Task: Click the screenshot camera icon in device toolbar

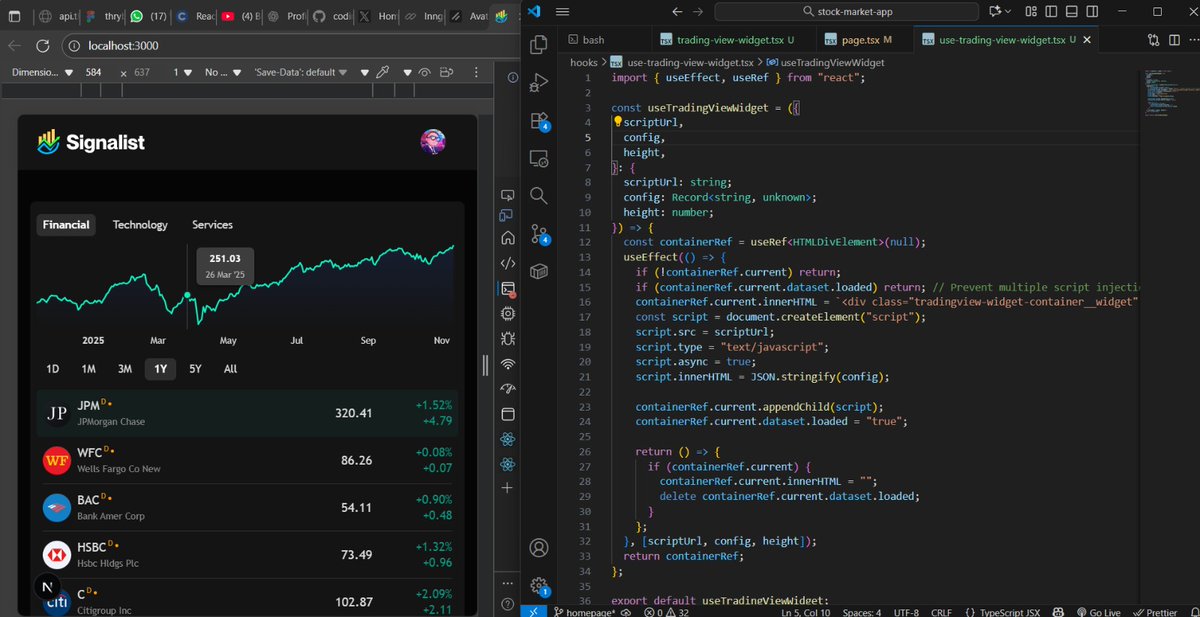Action: click(446, 73)
